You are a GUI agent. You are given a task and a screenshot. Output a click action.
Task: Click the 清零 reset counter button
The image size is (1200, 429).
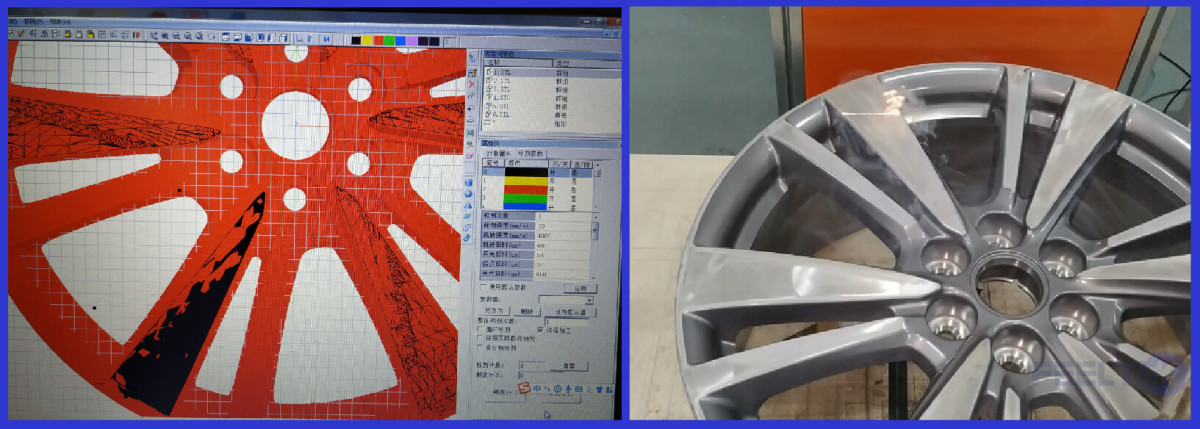(569, 366)
